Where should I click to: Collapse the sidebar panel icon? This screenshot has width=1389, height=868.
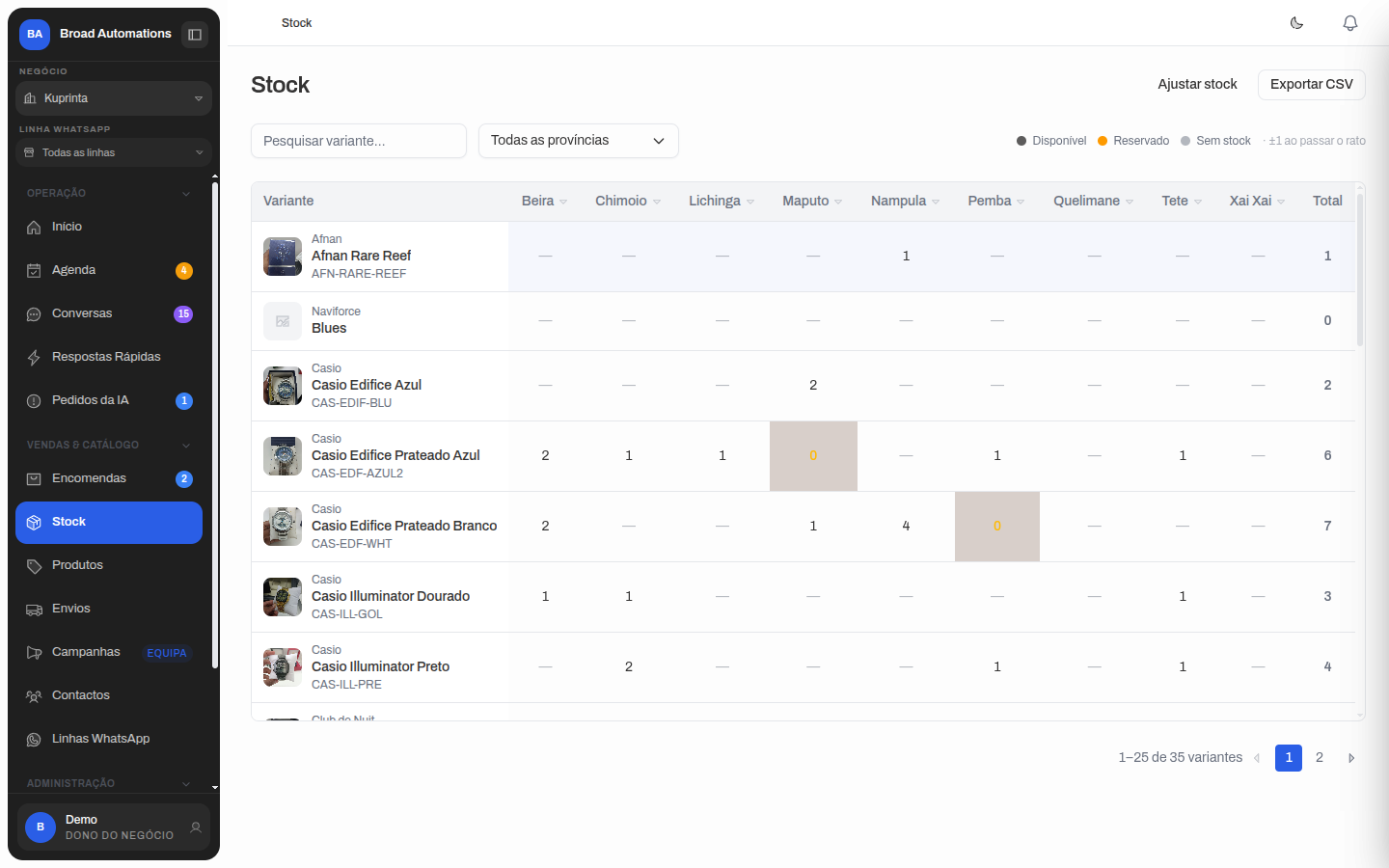195,35
